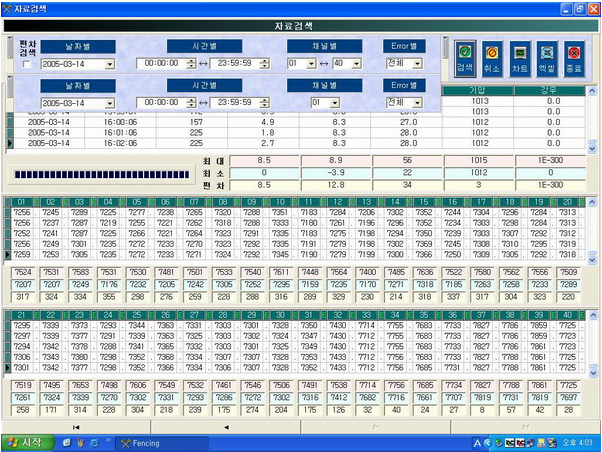The image size is (602, 452).
Task: Click channel 40 maximum value 7725
Action: point(568,385)
